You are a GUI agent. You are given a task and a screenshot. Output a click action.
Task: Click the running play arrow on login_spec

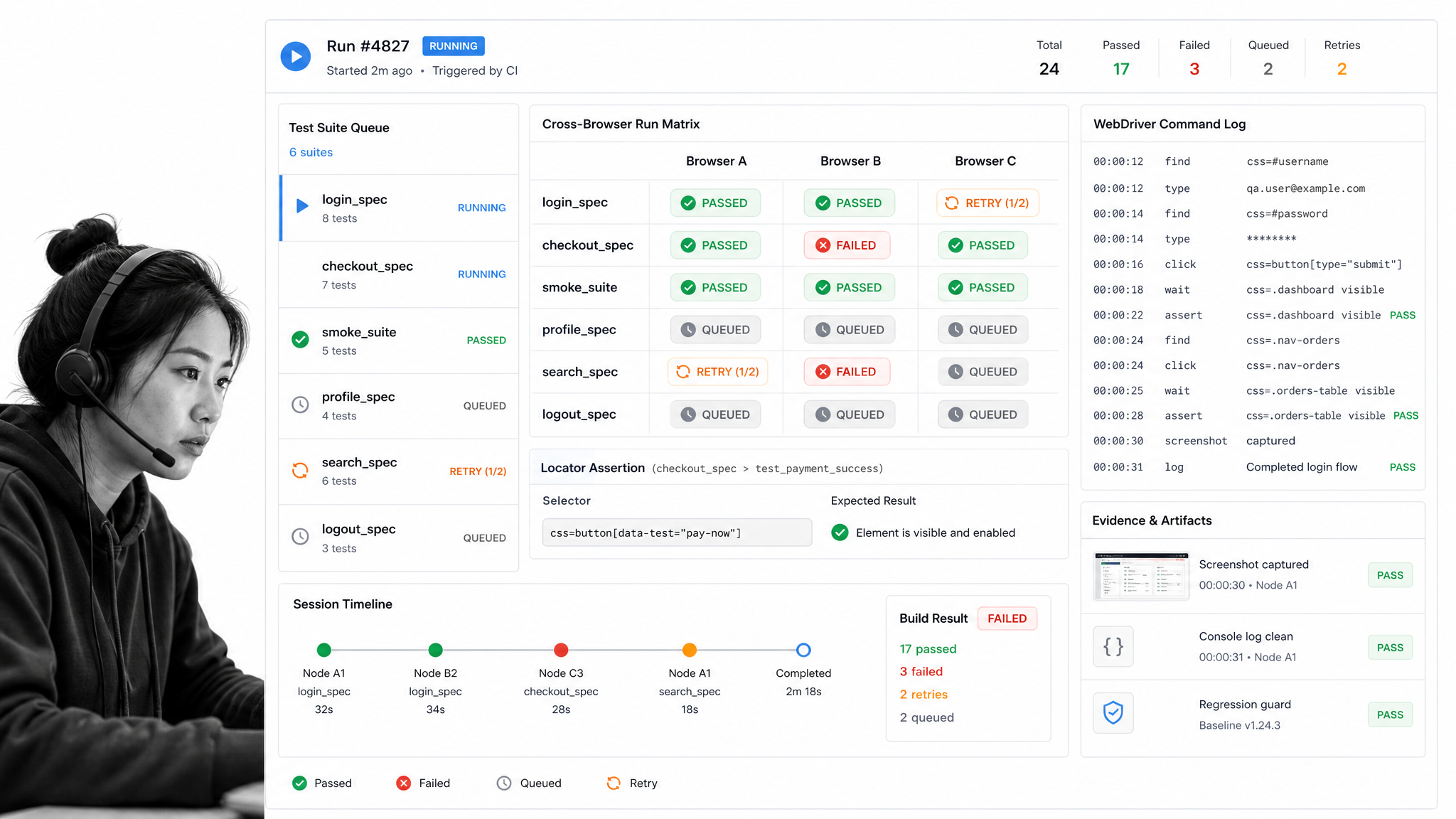pyautogui.click(x=302, y=206)
